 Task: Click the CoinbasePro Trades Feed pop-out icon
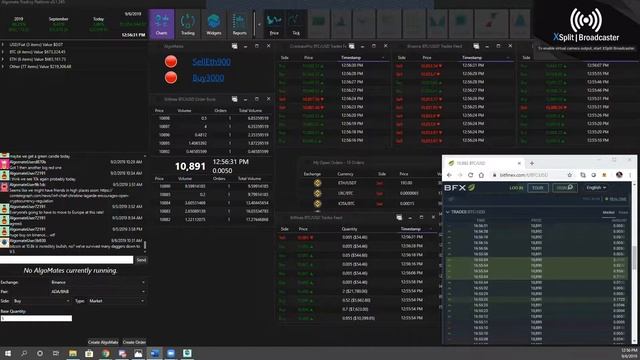tap(351, 46)
